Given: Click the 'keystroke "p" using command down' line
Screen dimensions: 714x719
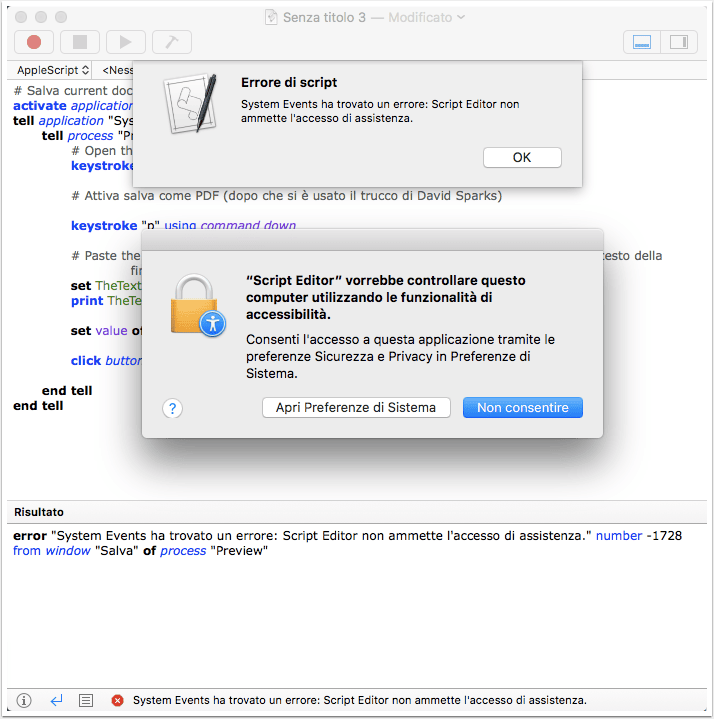Looking at the screenshot, I should pos(183,226).
